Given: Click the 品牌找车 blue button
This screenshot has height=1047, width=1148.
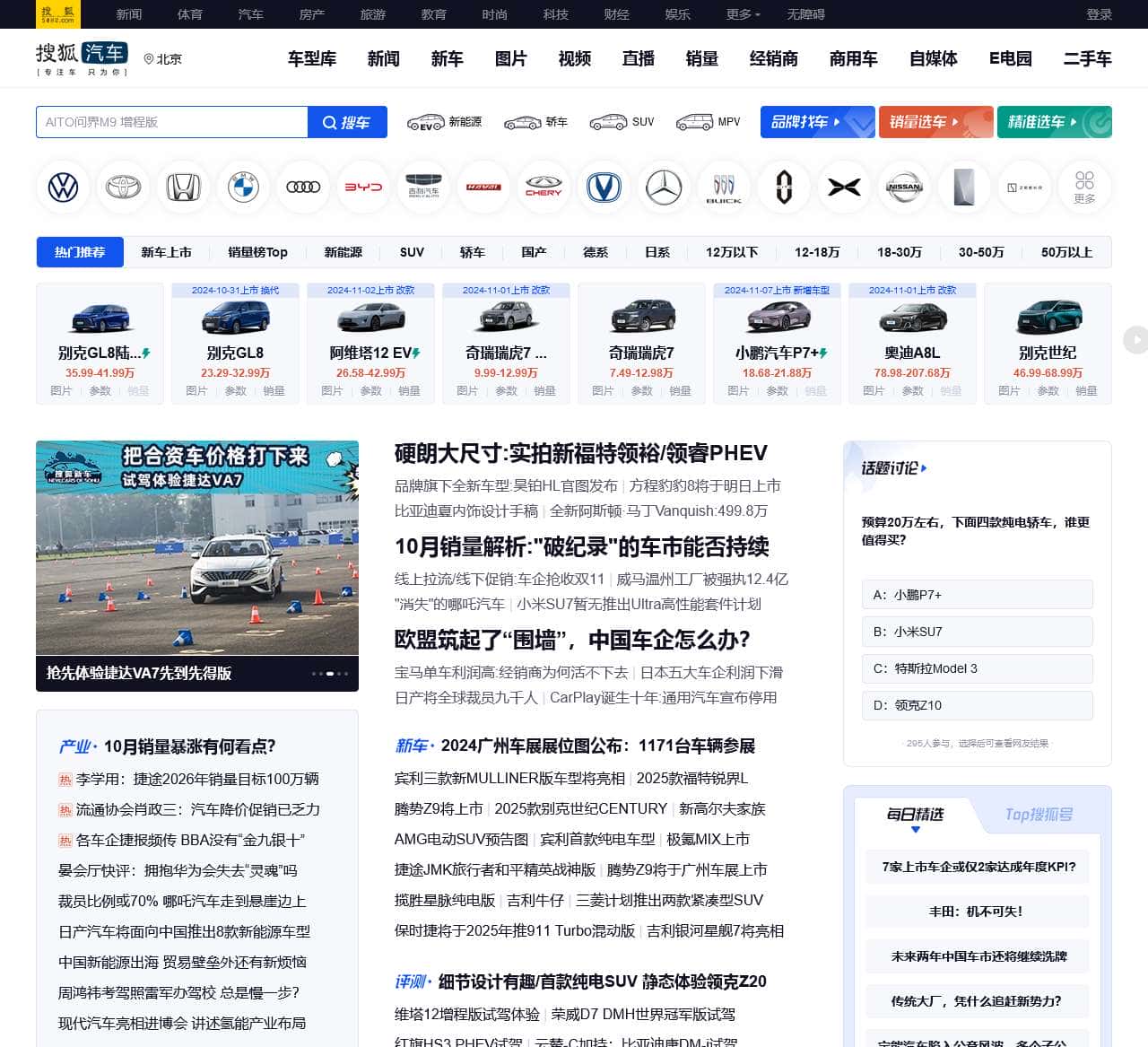Looking at the screenshot, I should [x=817, y=122].
